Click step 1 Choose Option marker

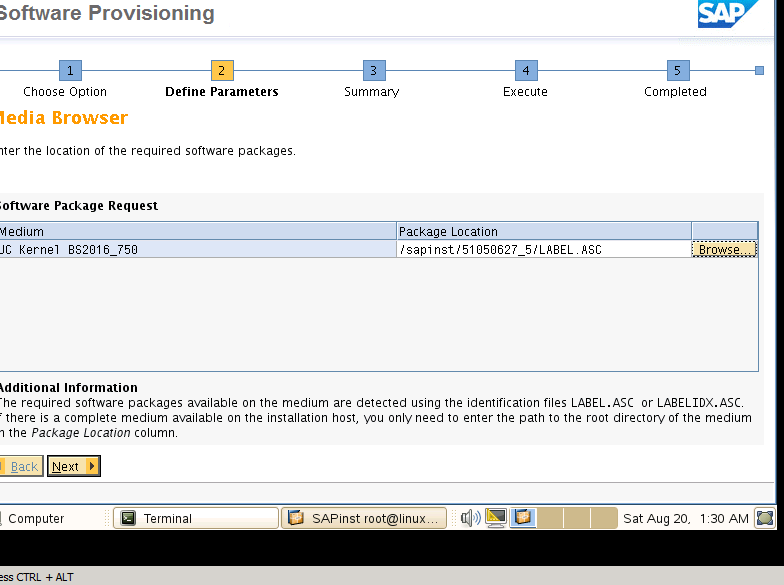pyautogui.click(x=70, y=70)
